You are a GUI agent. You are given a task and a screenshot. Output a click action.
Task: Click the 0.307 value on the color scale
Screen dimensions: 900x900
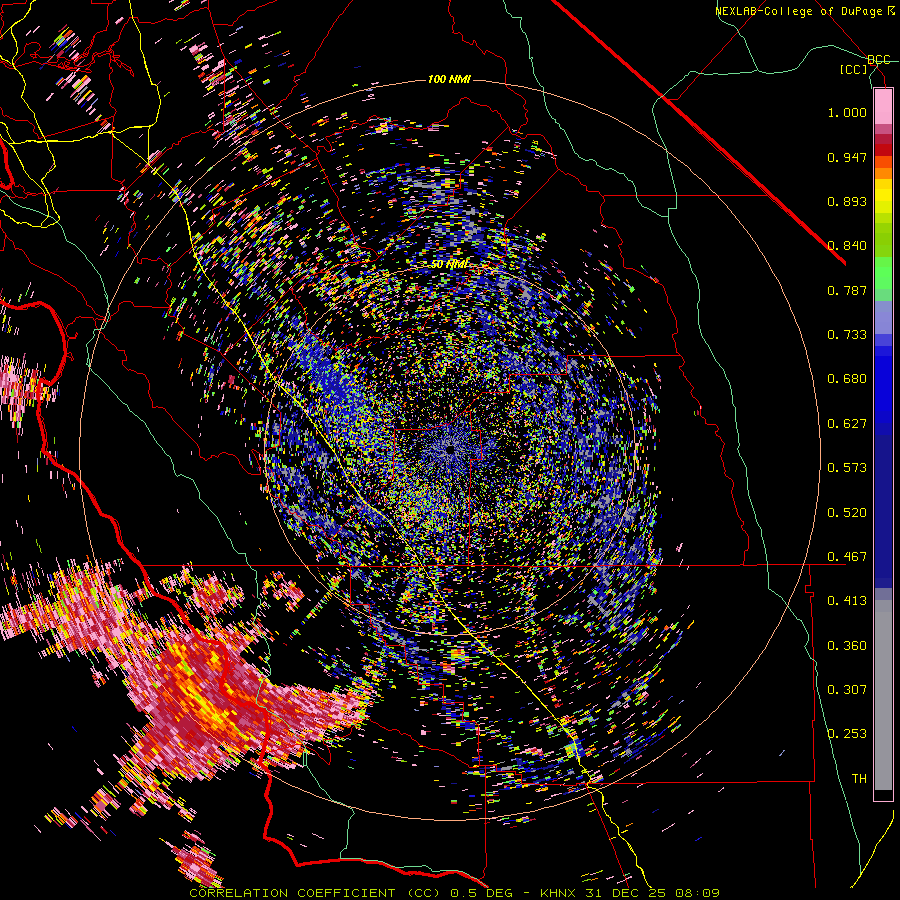(x=847, y=690)
